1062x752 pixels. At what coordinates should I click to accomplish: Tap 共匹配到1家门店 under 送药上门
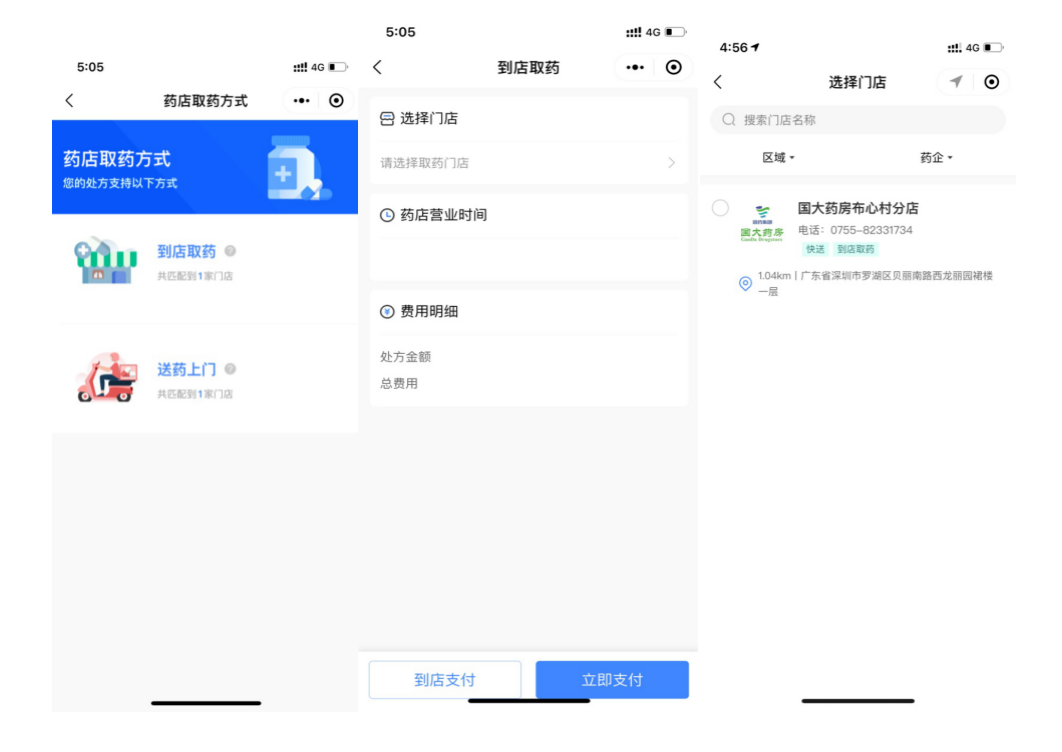point(195,394)
